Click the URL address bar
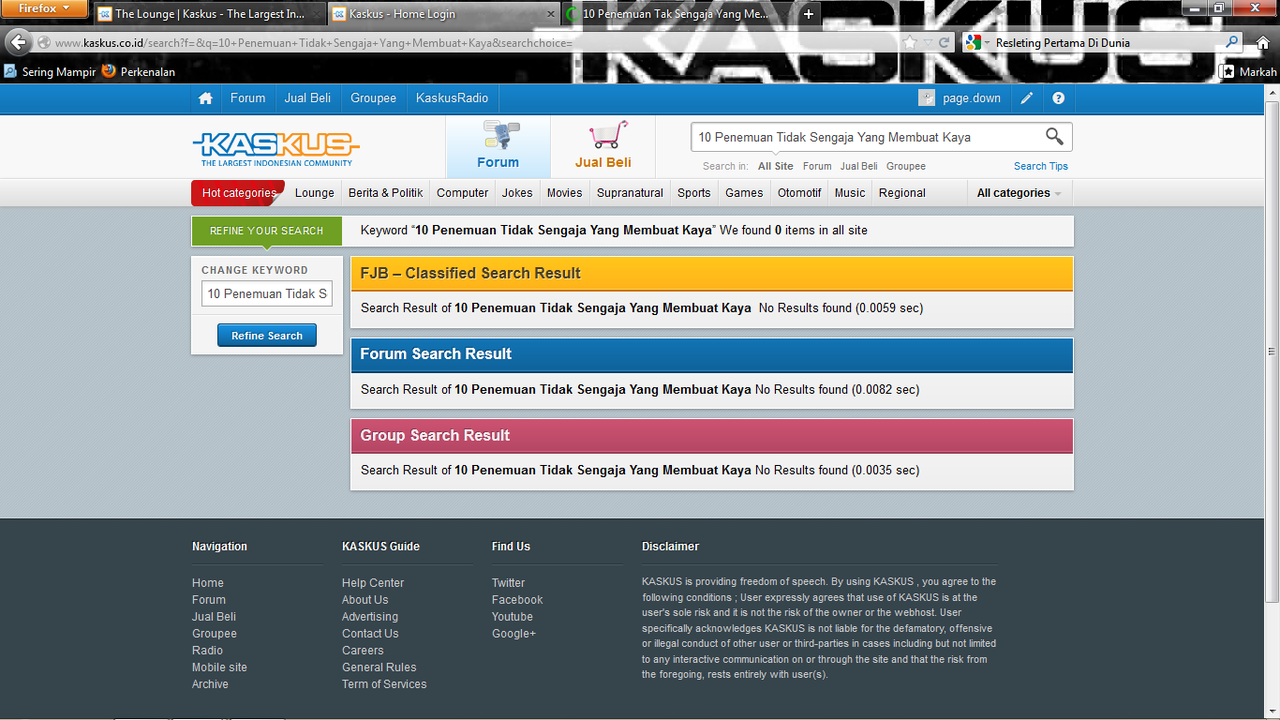This screenshot has height=720, width=1280. coord(470,43)
